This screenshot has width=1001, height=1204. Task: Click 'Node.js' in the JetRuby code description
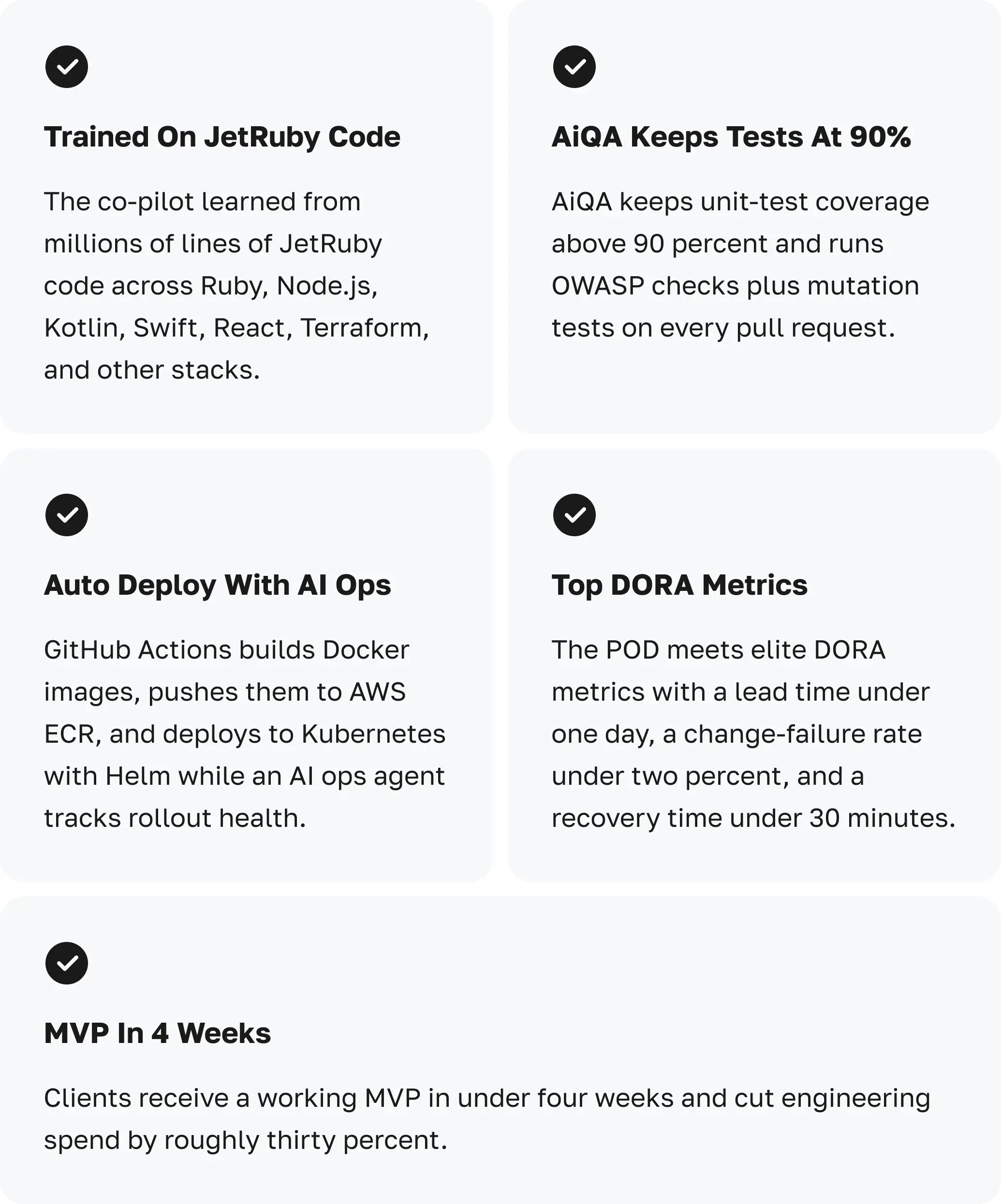326,286
